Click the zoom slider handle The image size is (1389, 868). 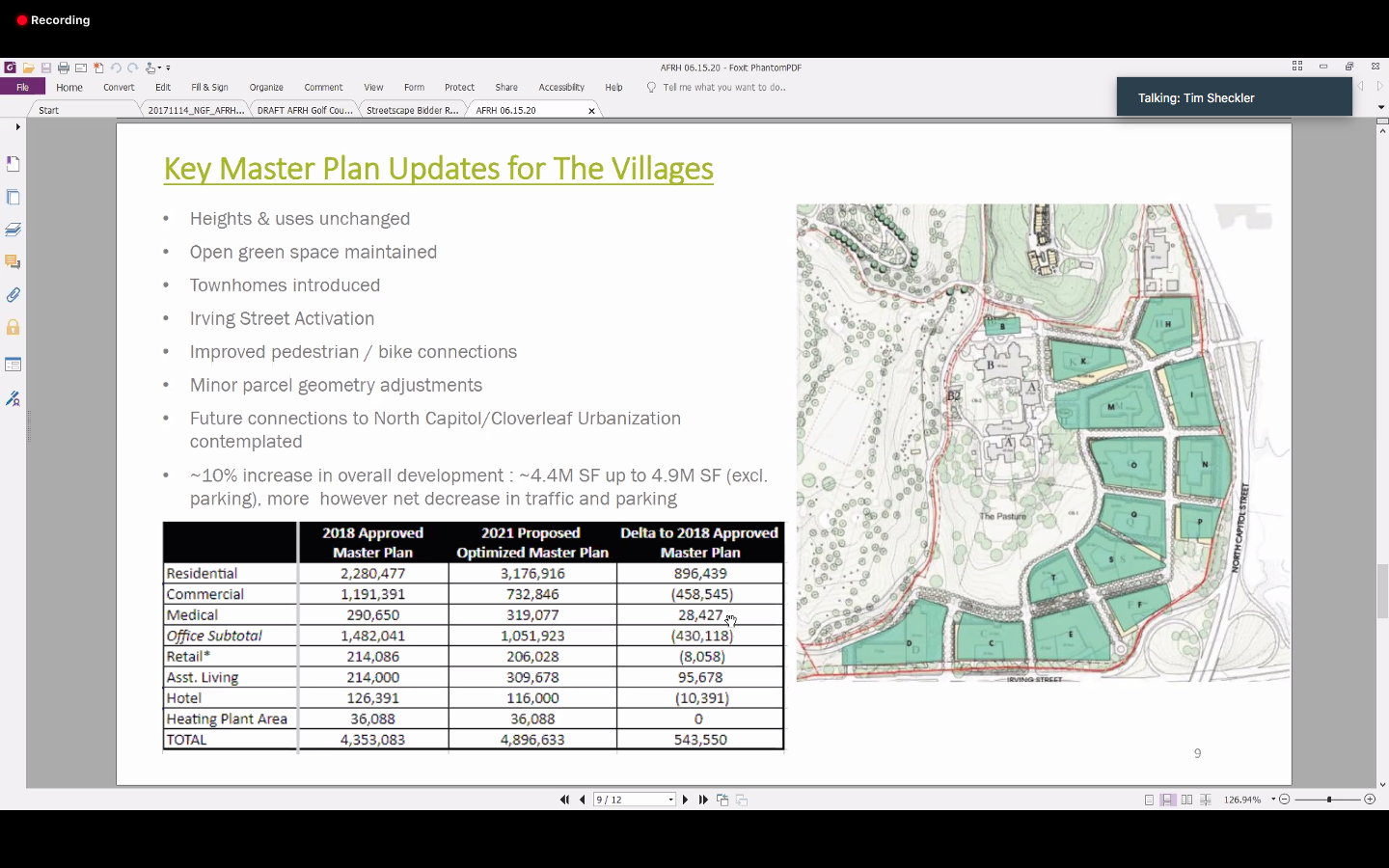tap(1329, 800)
